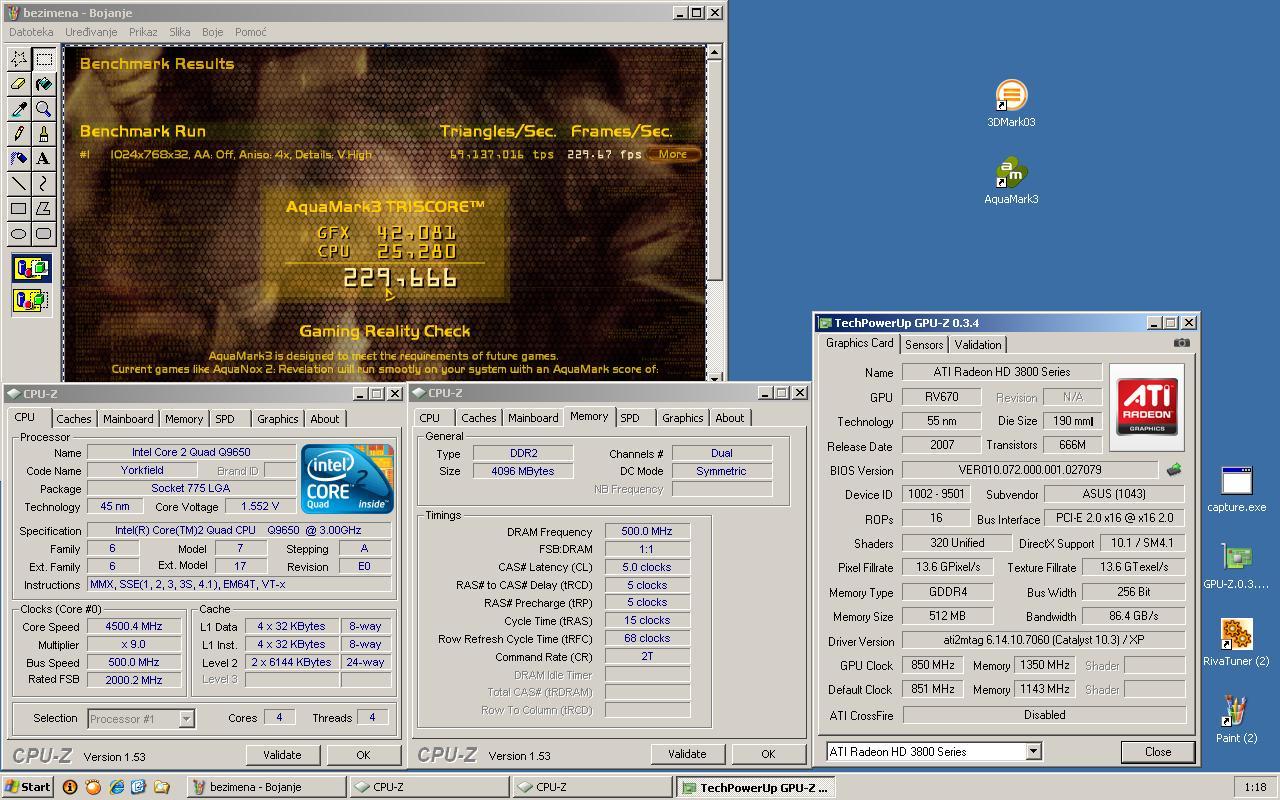
Task: Activate the Magnifier tool in Paint
Action: 44,109
